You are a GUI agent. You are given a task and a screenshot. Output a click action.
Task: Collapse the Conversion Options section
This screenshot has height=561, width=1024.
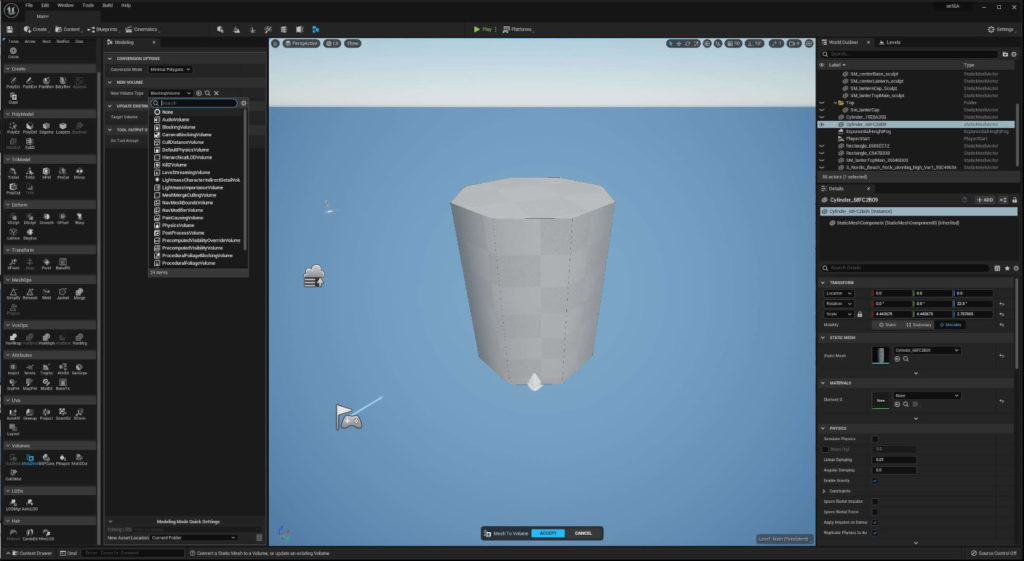coord(110,59)
